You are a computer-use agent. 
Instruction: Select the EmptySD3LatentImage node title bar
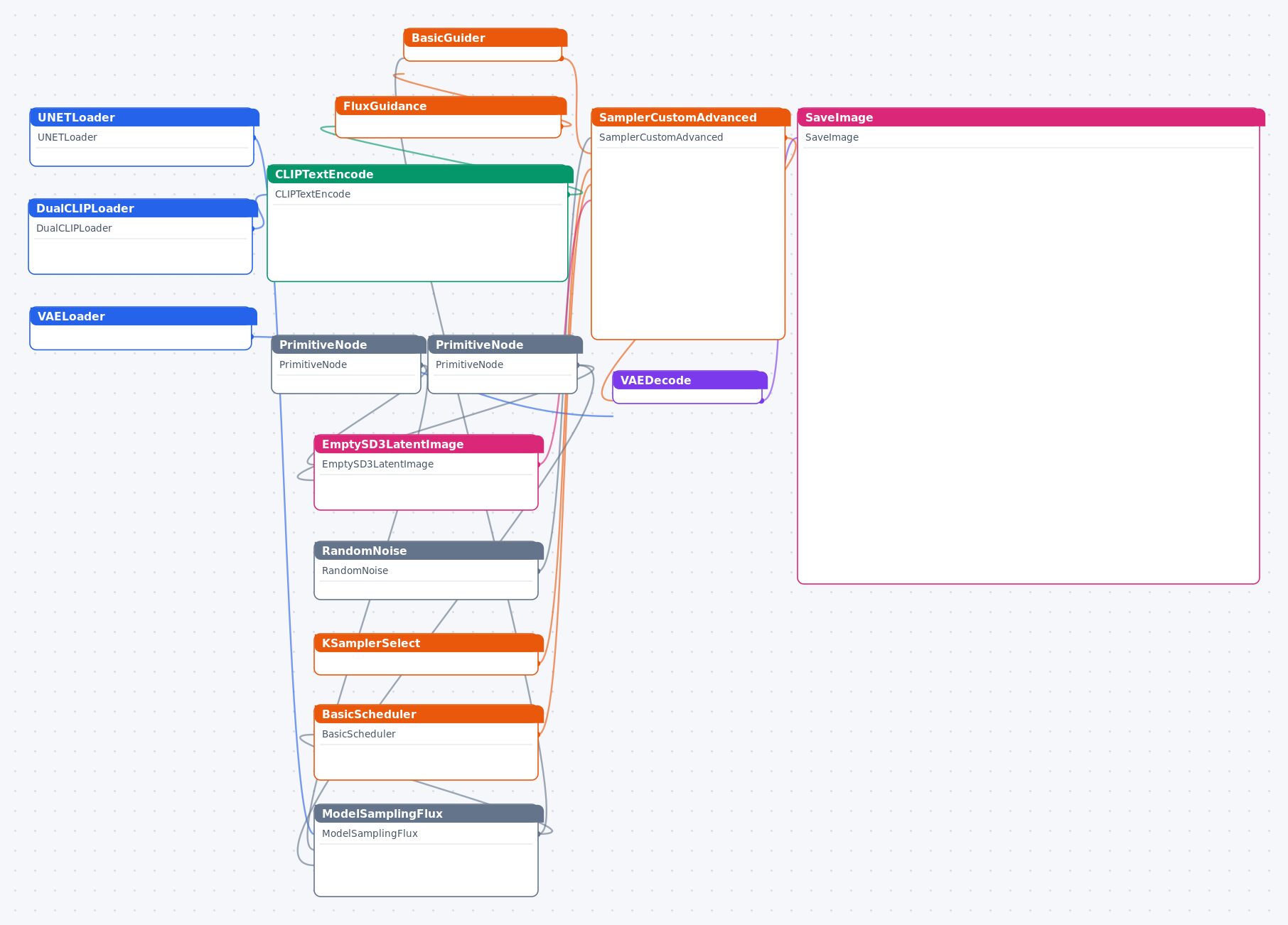tap(429, 444)
